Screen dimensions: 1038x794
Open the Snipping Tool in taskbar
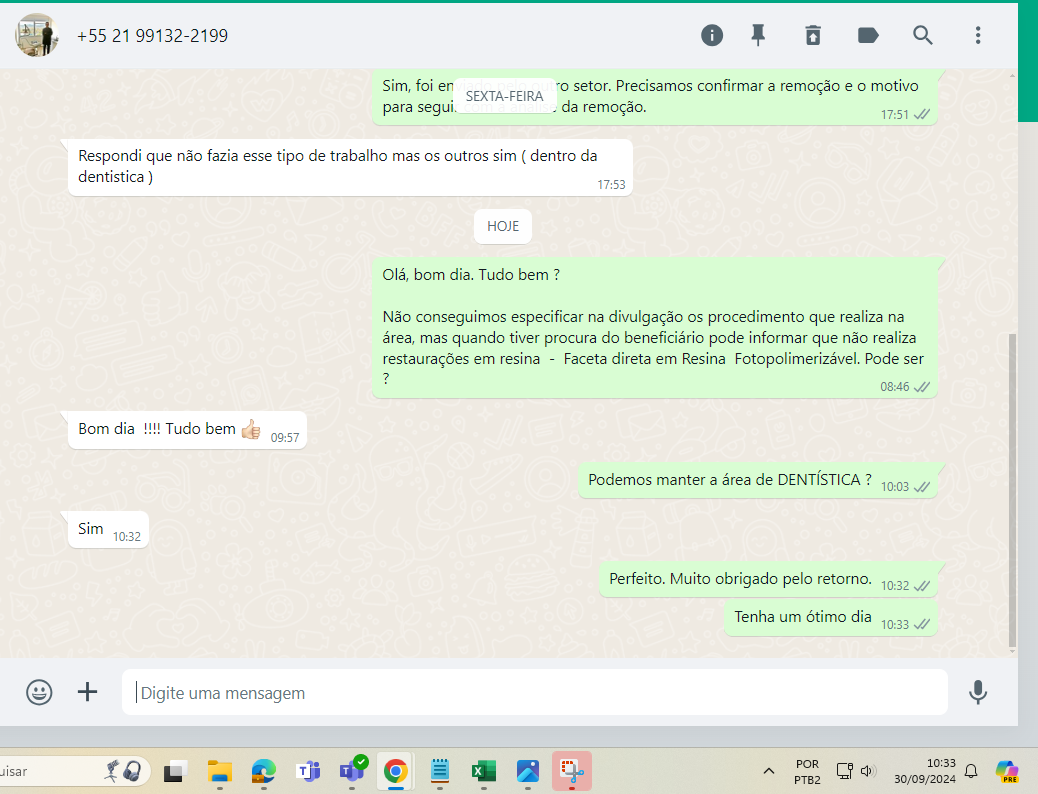tap(571, 771)
